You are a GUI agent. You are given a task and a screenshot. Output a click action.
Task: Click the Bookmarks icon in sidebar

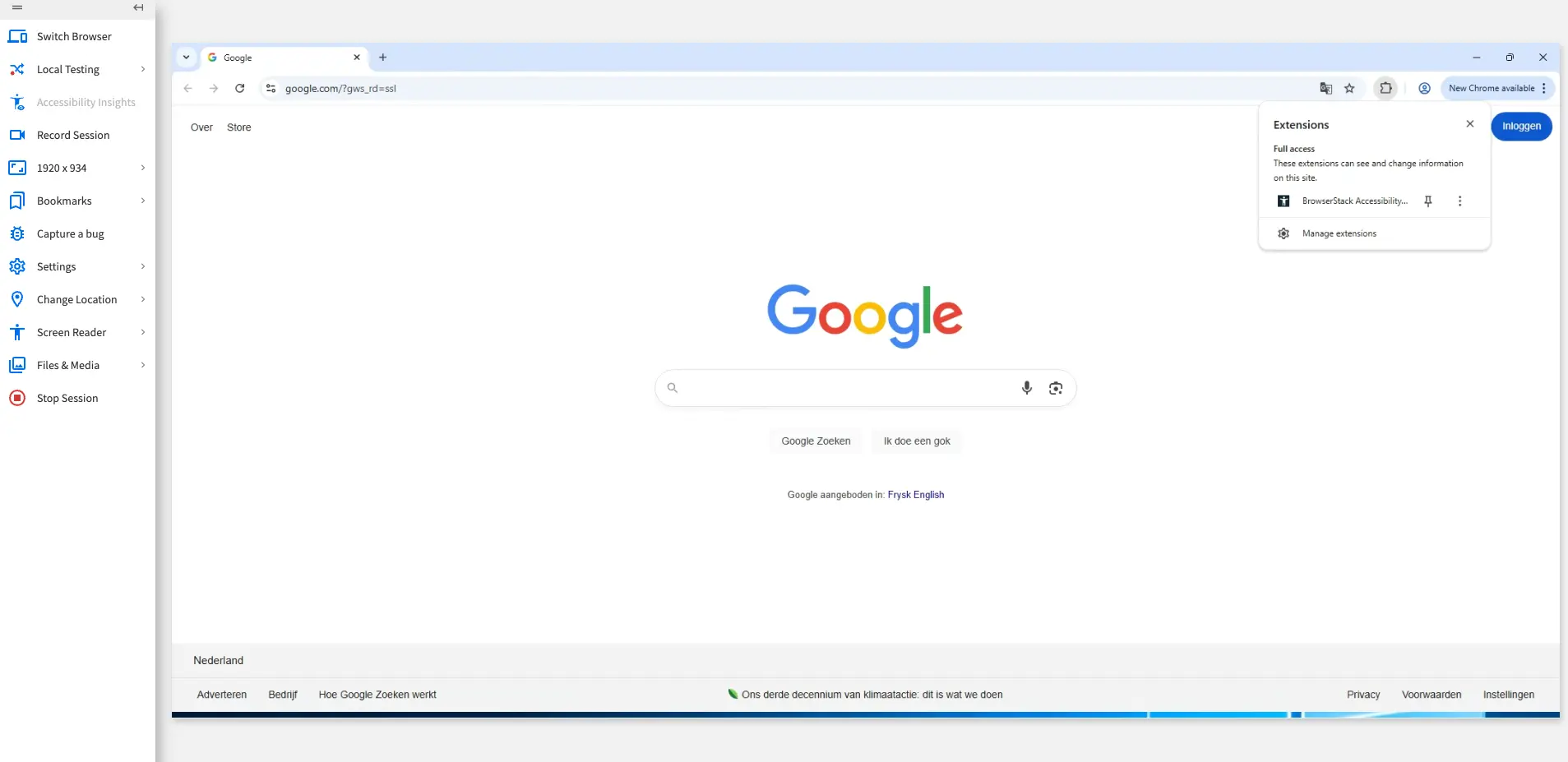[17, 201]
